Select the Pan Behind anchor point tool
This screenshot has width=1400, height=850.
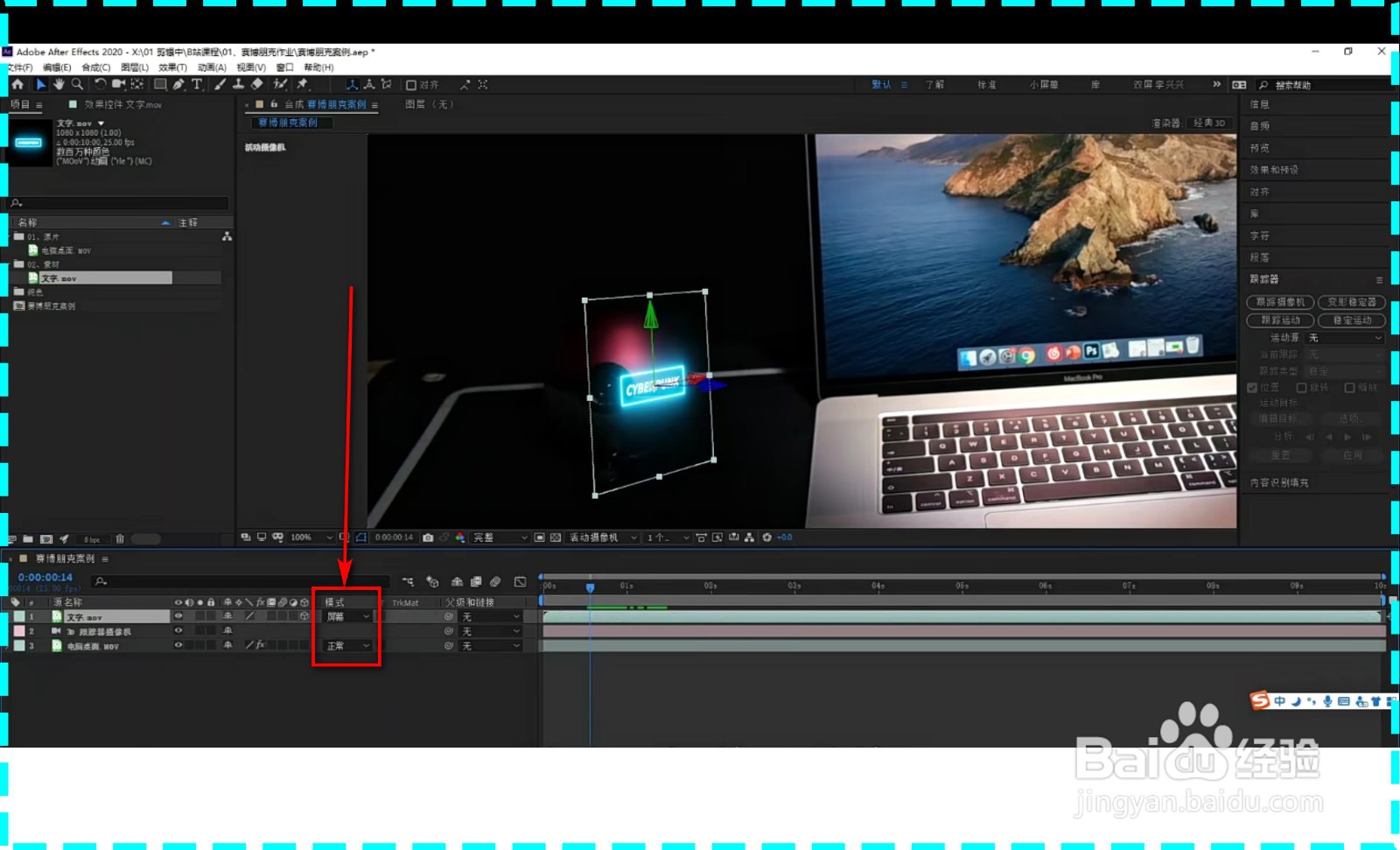[137, 84]
